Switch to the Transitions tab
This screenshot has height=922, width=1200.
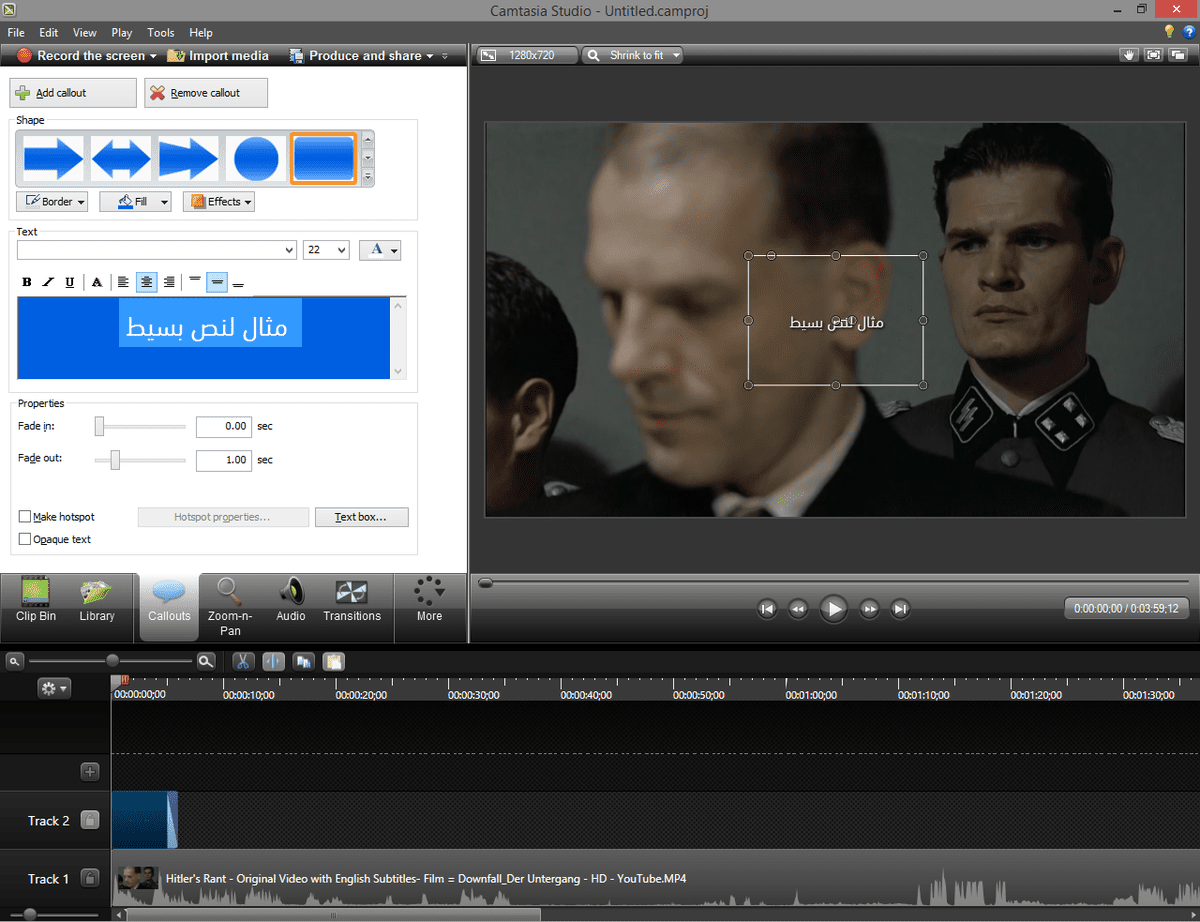tap(352, 600)
